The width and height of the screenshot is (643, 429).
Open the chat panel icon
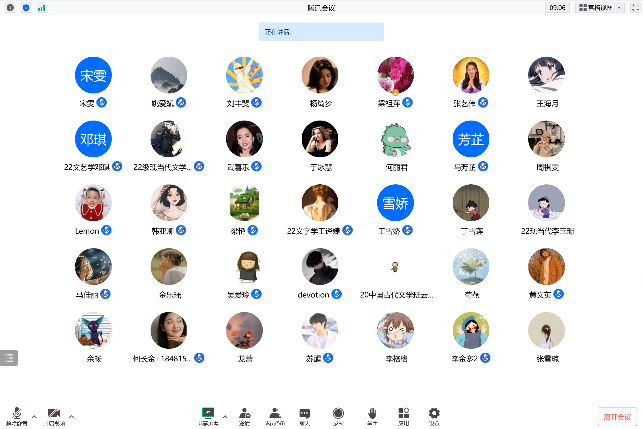305,415
